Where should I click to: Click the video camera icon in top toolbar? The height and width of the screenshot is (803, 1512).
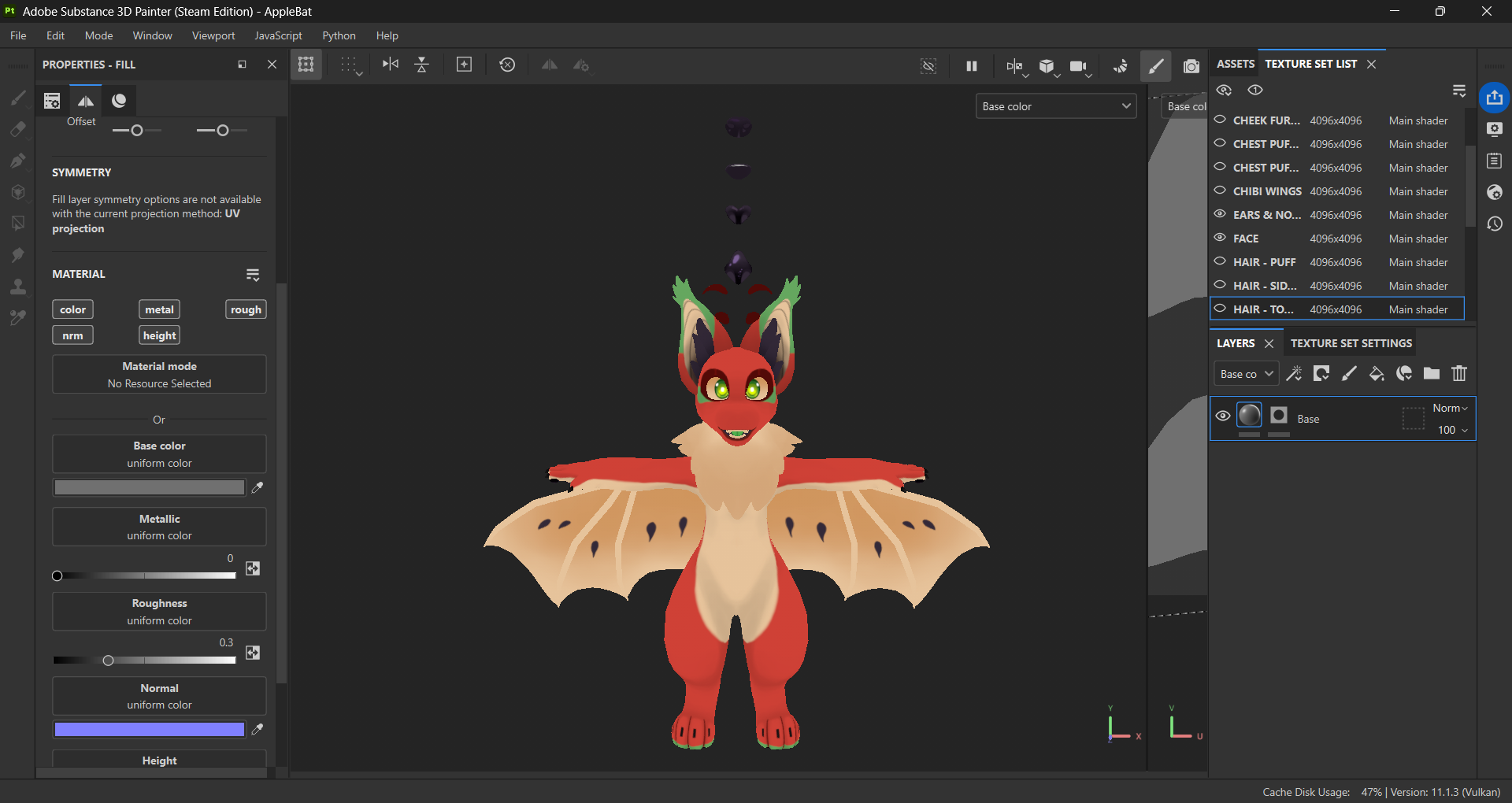coord(1078,66)
